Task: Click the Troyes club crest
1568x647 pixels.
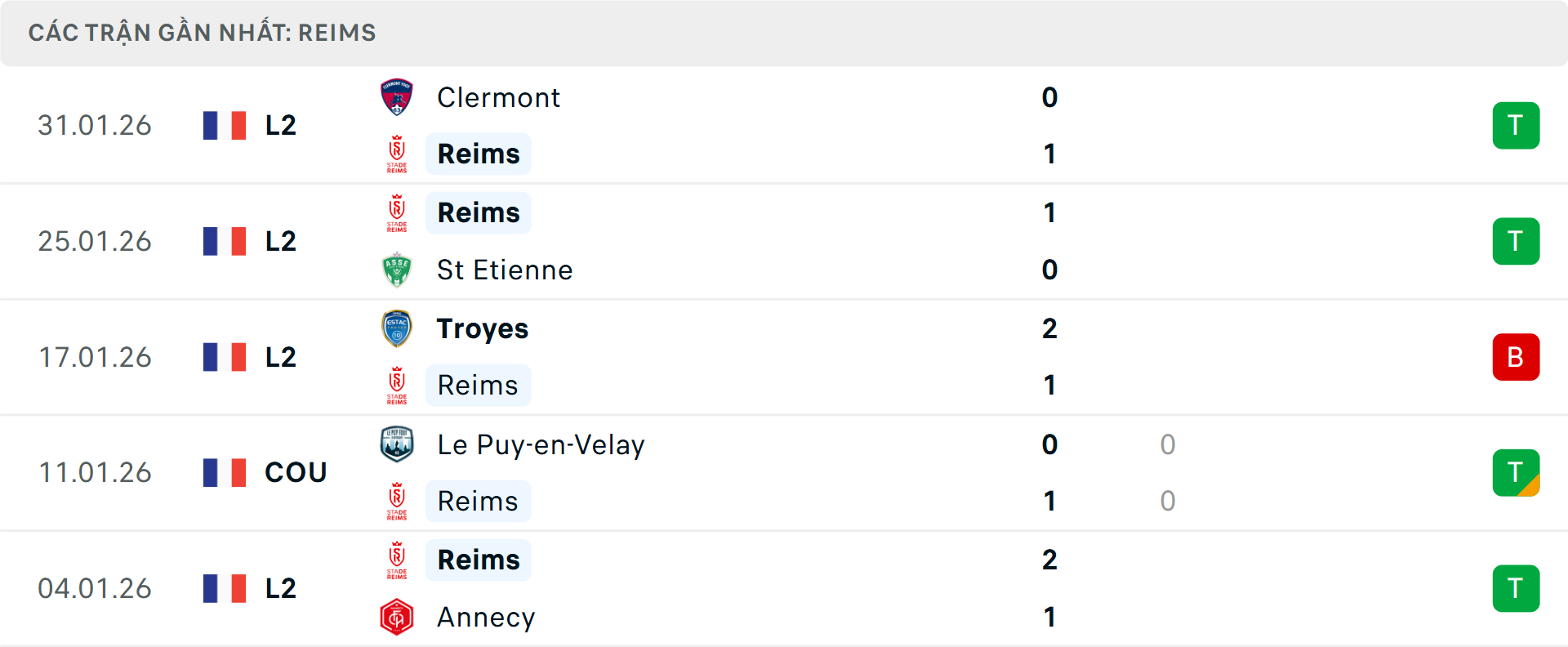Action: pyautogui.click(x=397, y=328)
